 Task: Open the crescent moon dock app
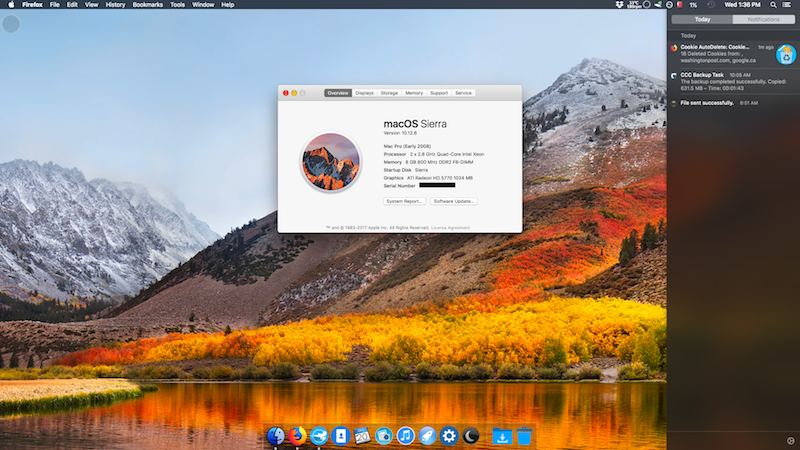[471, 436]
